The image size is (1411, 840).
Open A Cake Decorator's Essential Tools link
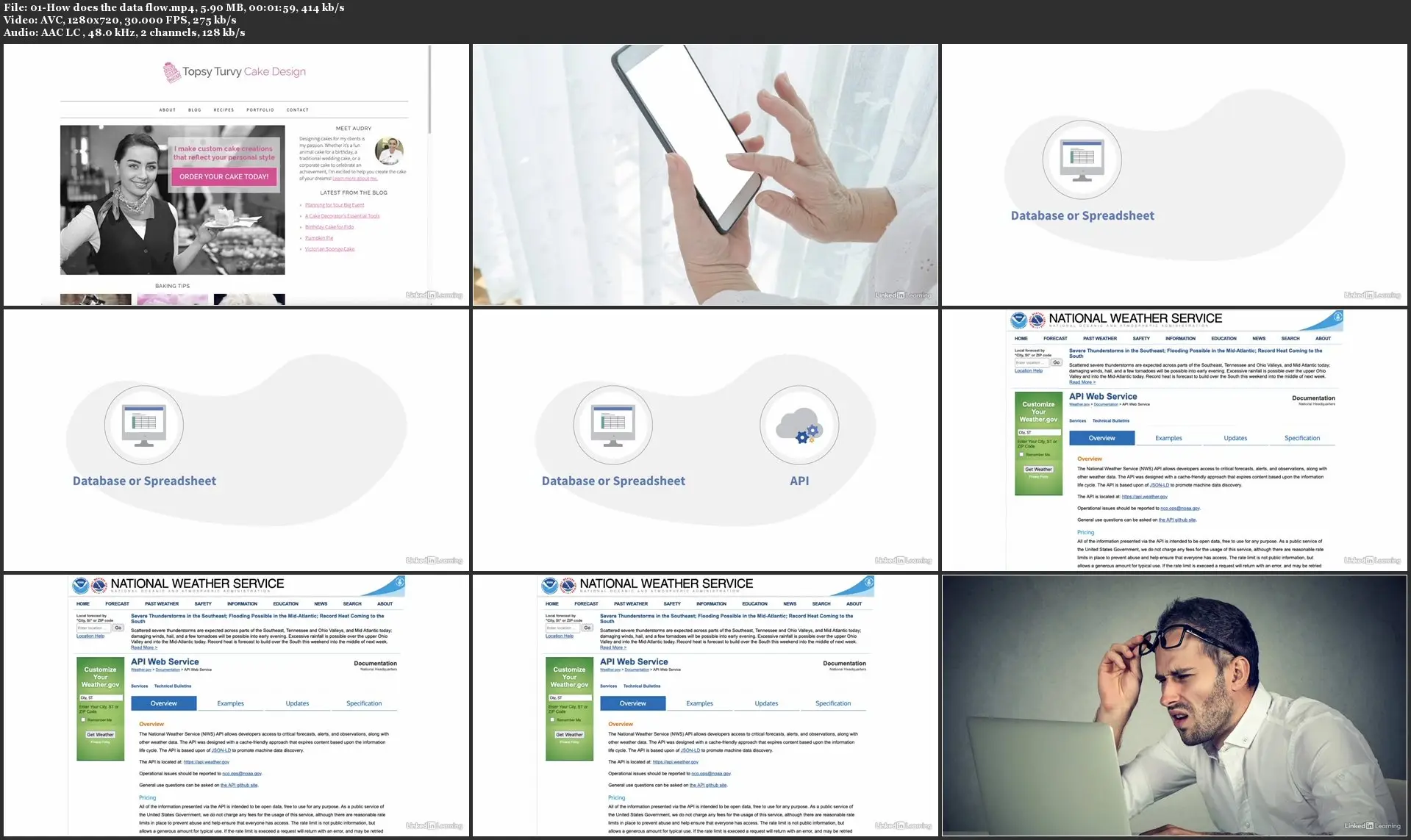pyautogui.click(x=343, y=216)
